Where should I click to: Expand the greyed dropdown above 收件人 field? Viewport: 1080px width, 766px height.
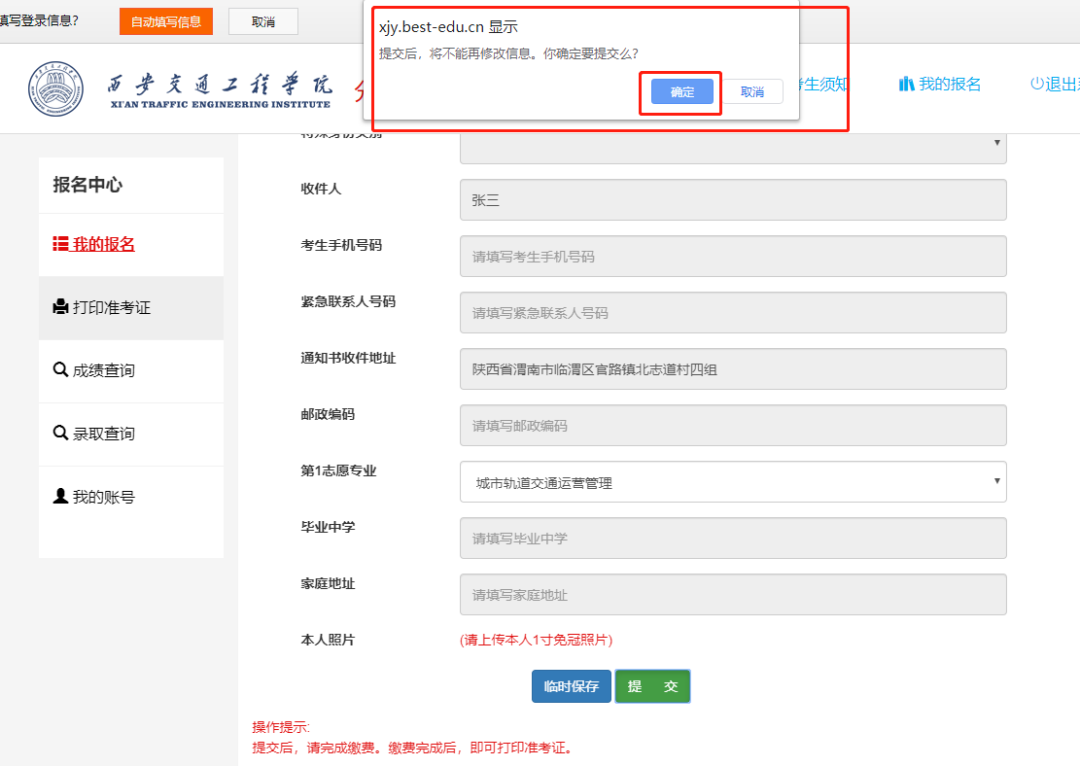point(733,145)
